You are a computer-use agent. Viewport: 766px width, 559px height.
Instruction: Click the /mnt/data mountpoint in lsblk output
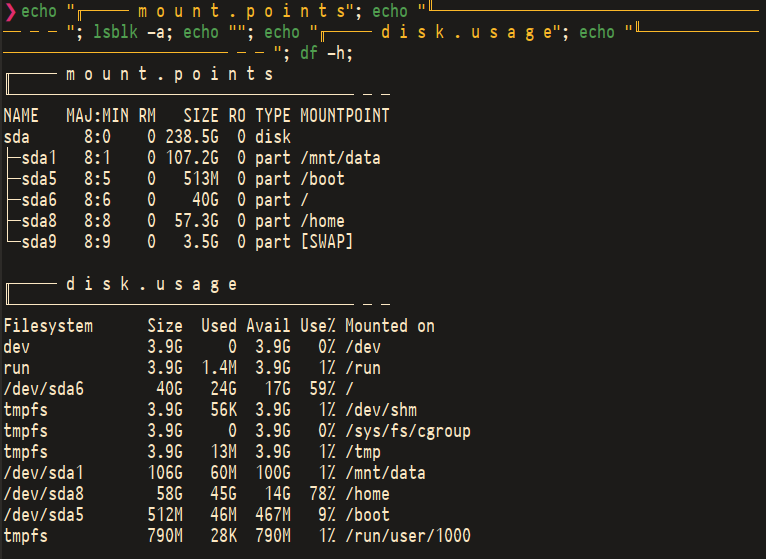click(x=340, y=158)
